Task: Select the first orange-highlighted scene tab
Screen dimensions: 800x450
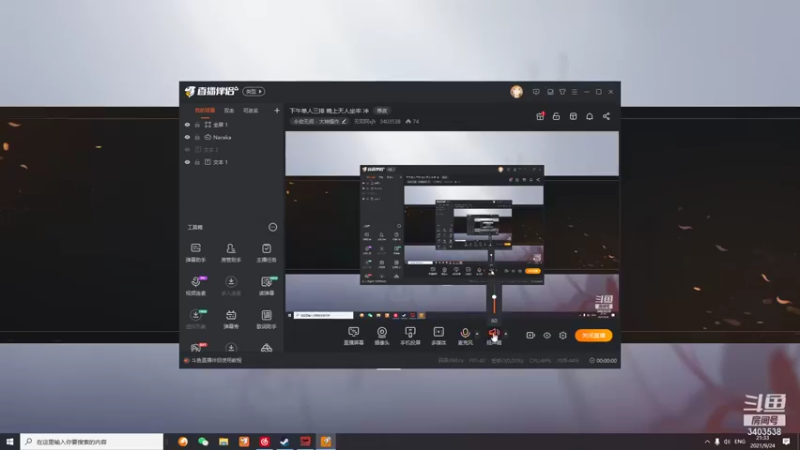Action: (x=205, y=110)
